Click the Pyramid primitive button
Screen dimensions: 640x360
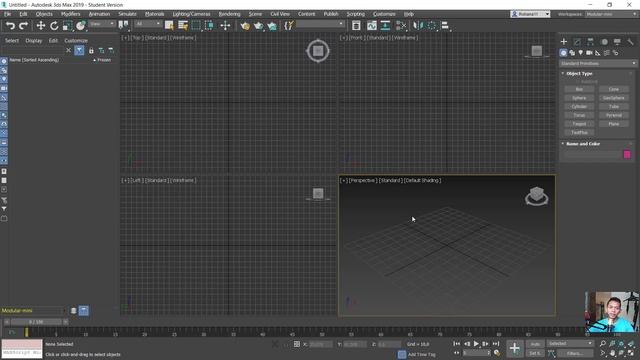point(614,115)
